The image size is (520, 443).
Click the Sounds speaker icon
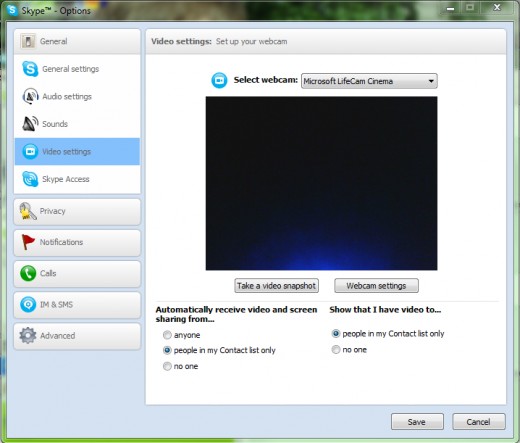(30, 124)
